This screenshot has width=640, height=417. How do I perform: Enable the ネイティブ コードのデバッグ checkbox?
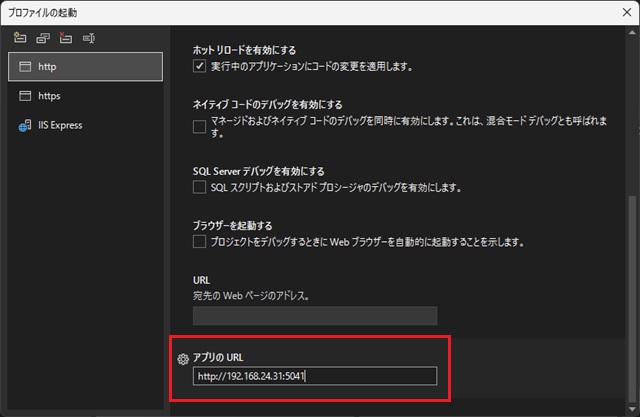[x=199, y=127]
